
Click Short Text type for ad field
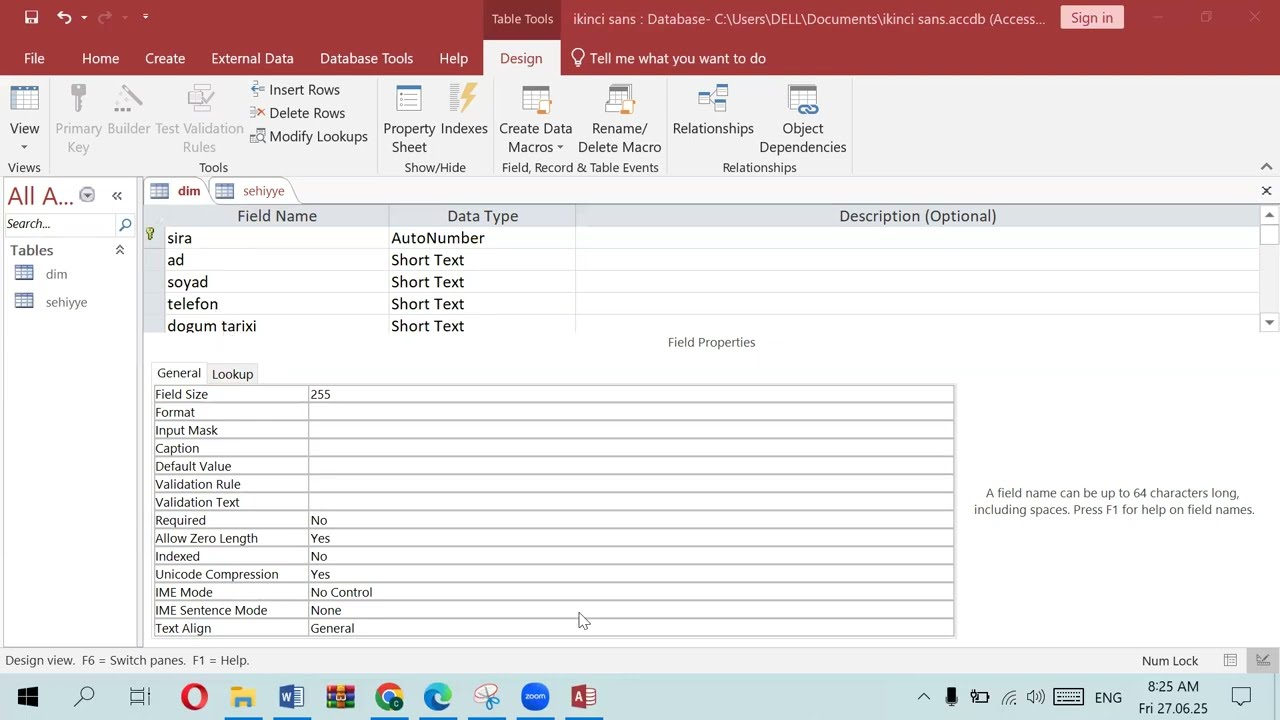click(482, 260)
